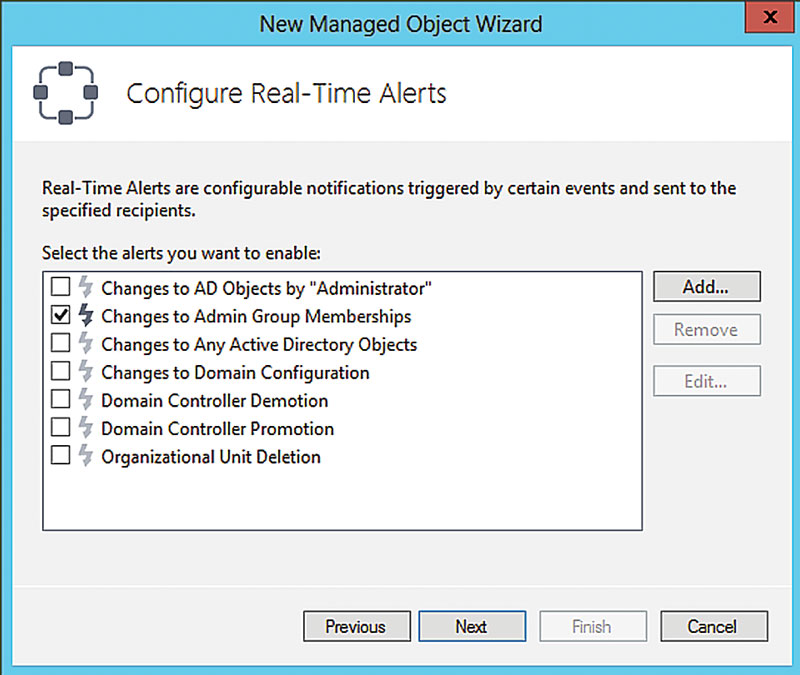The width and height of the screenshot is (800, 675).
Task: Click lightning icon beside Domain Controller Promotion
Action: [x=86, y=428]
